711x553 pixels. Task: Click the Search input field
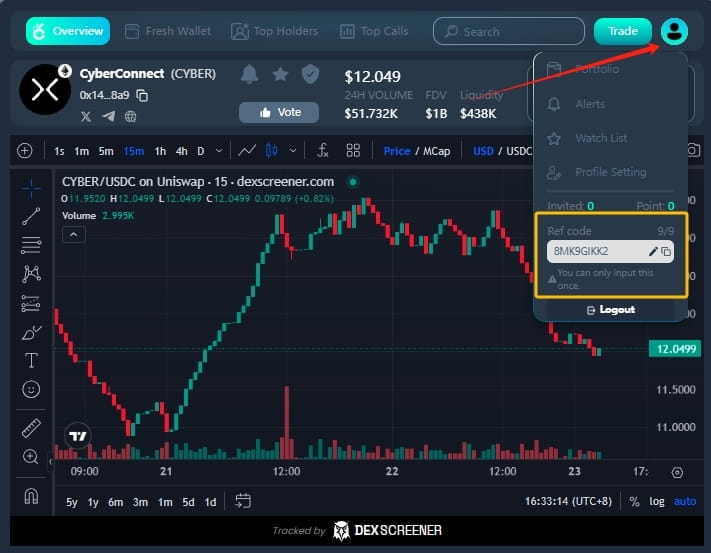point(509,31)
